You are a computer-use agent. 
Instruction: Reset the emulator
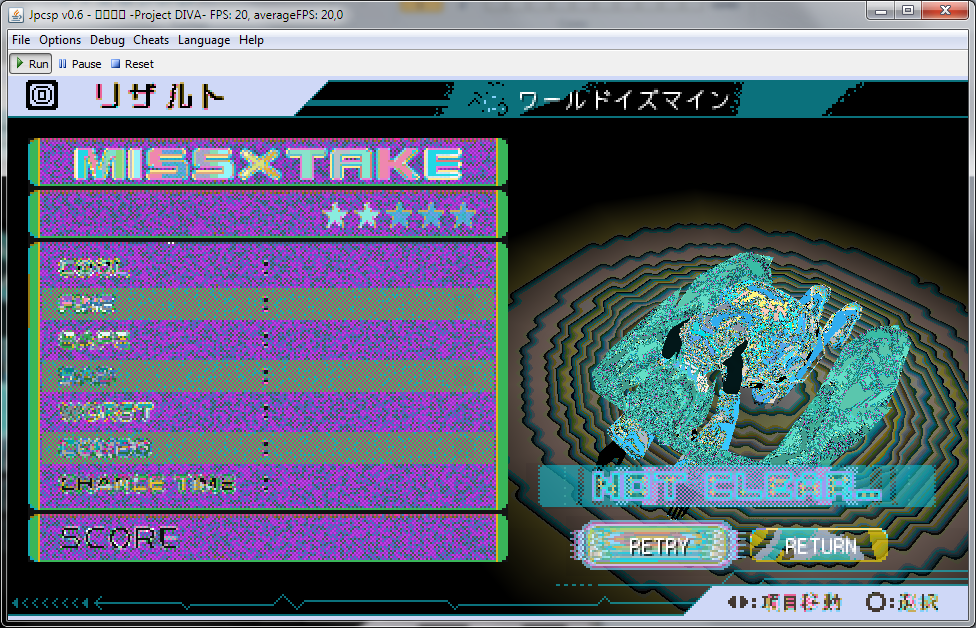click(x=132, y=63)
